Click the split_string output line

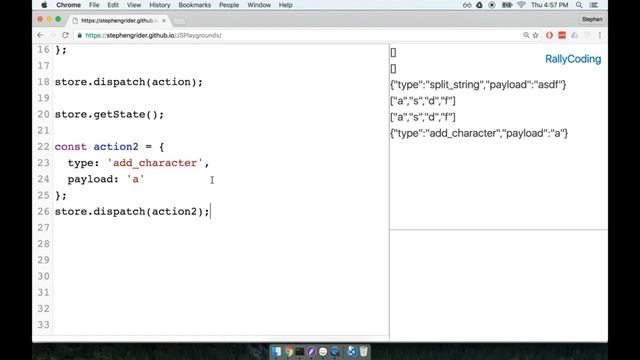coord(478,85)
